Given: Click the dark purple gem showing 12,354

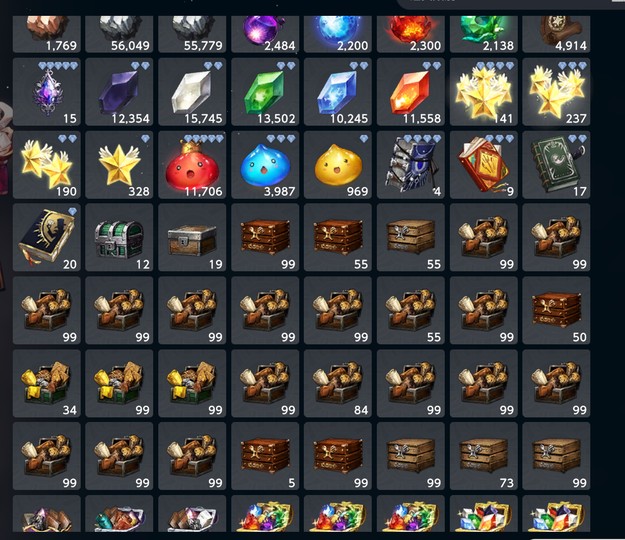Looking at the screenshot, I should point(119,92).
